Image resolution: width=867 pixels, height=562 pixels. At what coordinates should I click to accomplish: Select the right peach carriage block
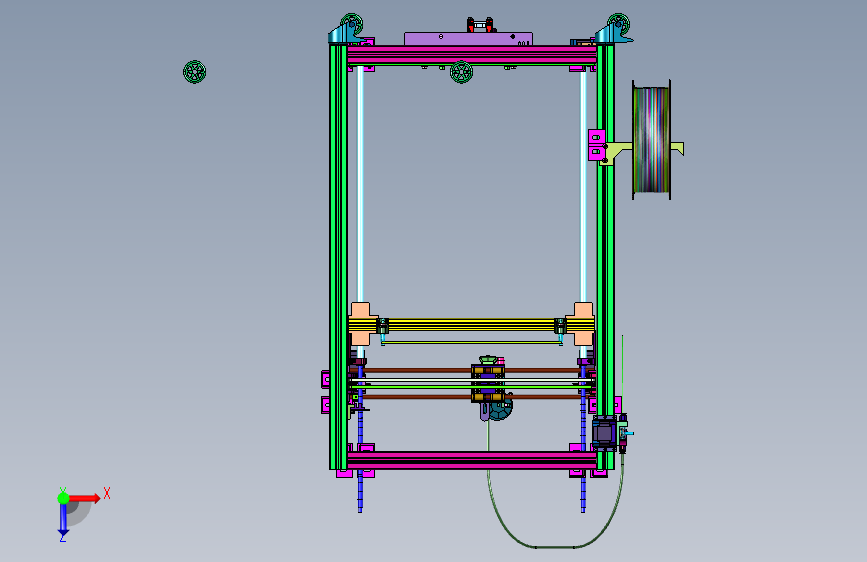[583, 324]
